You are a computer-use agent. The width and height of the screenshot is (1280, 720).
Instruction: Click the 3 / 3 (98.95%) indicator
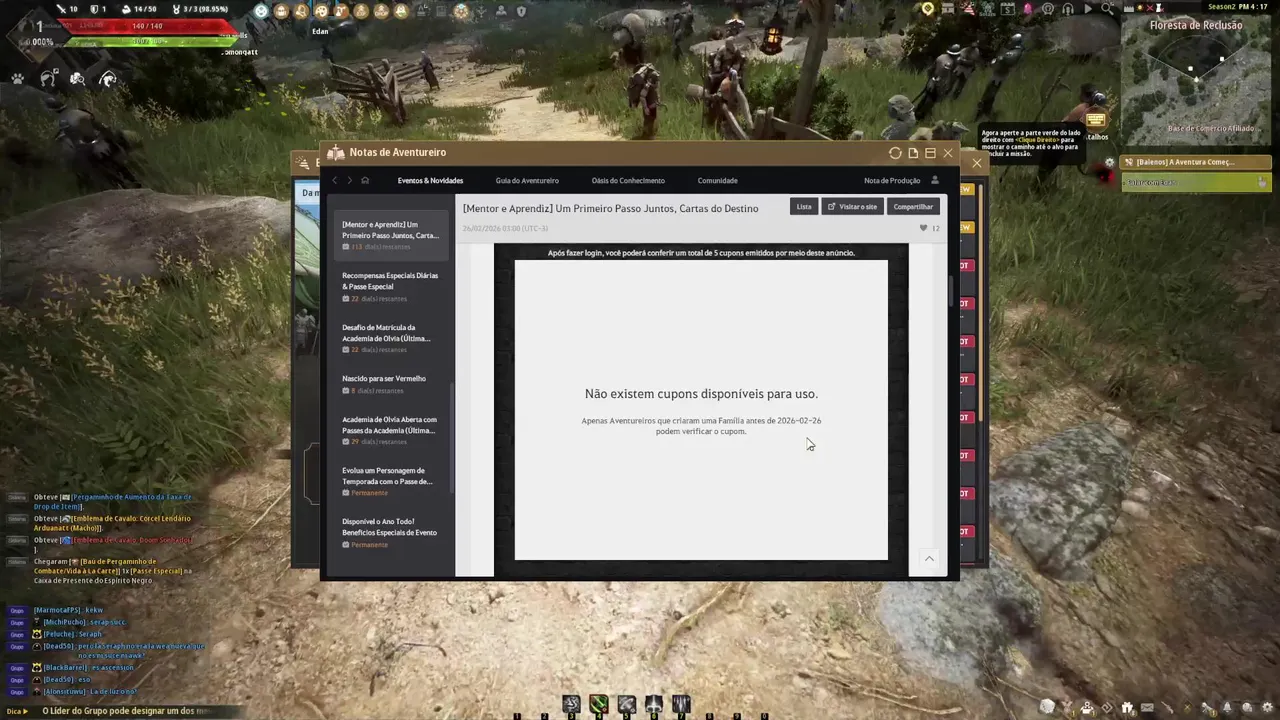(x=199, y=9)
